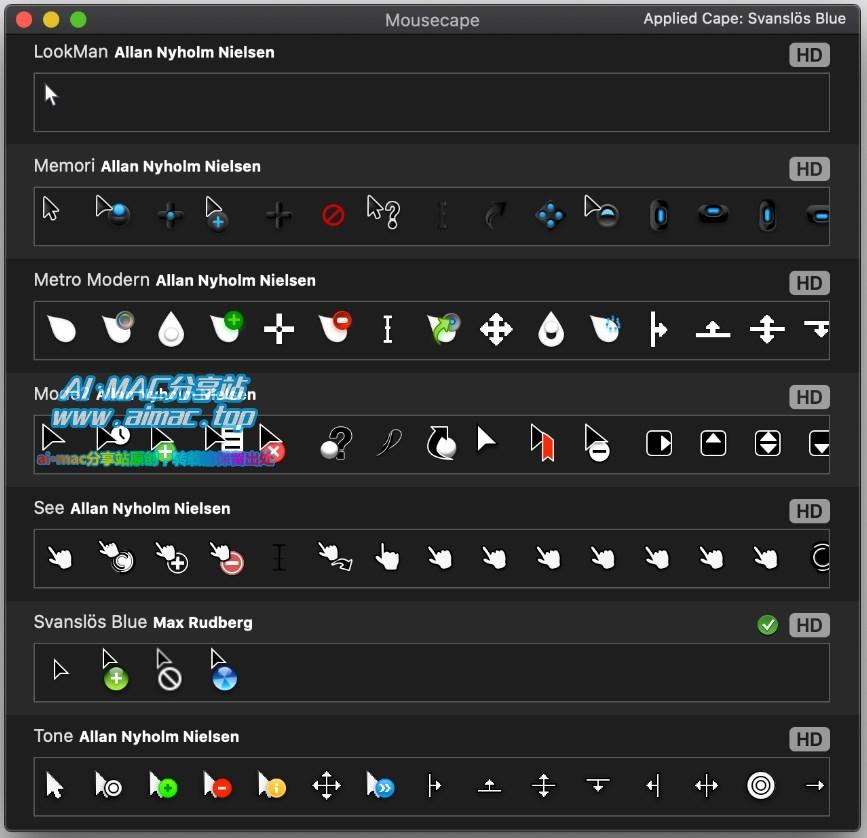Click the blue four-way move cursor in Memori
This screenshot has height=838, width=867.
click(x=550, y=215)
